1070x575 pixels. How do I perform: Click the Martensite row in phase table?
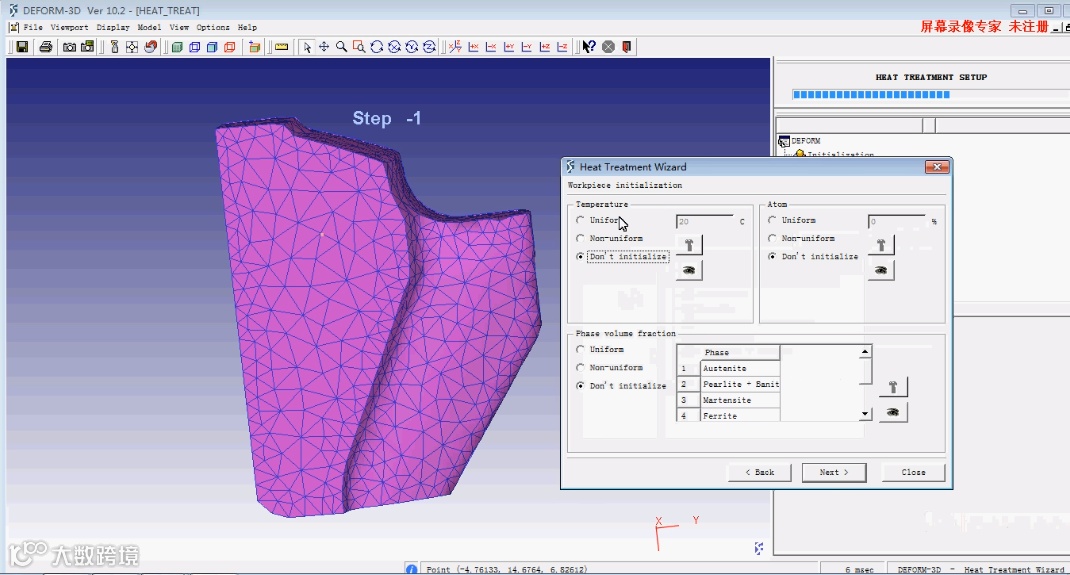[728, 400]
